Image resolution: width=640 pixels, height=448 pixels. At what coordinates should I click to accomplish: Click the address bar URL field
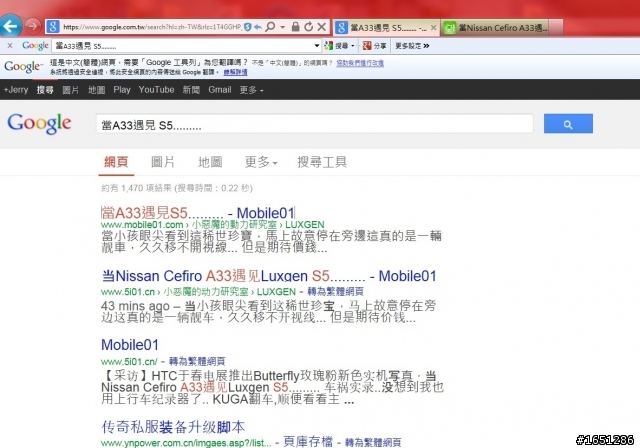tap(152, 27)
